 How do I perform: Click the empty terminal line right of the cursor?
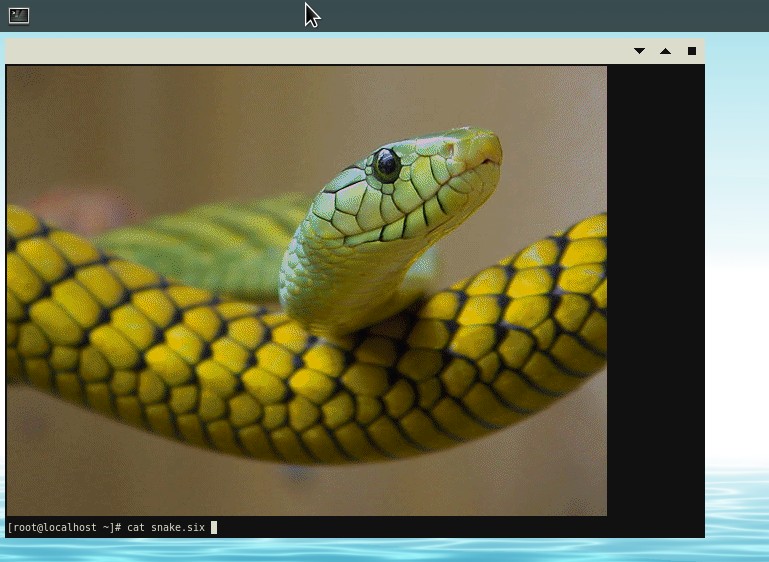click(x=450, y=527)
